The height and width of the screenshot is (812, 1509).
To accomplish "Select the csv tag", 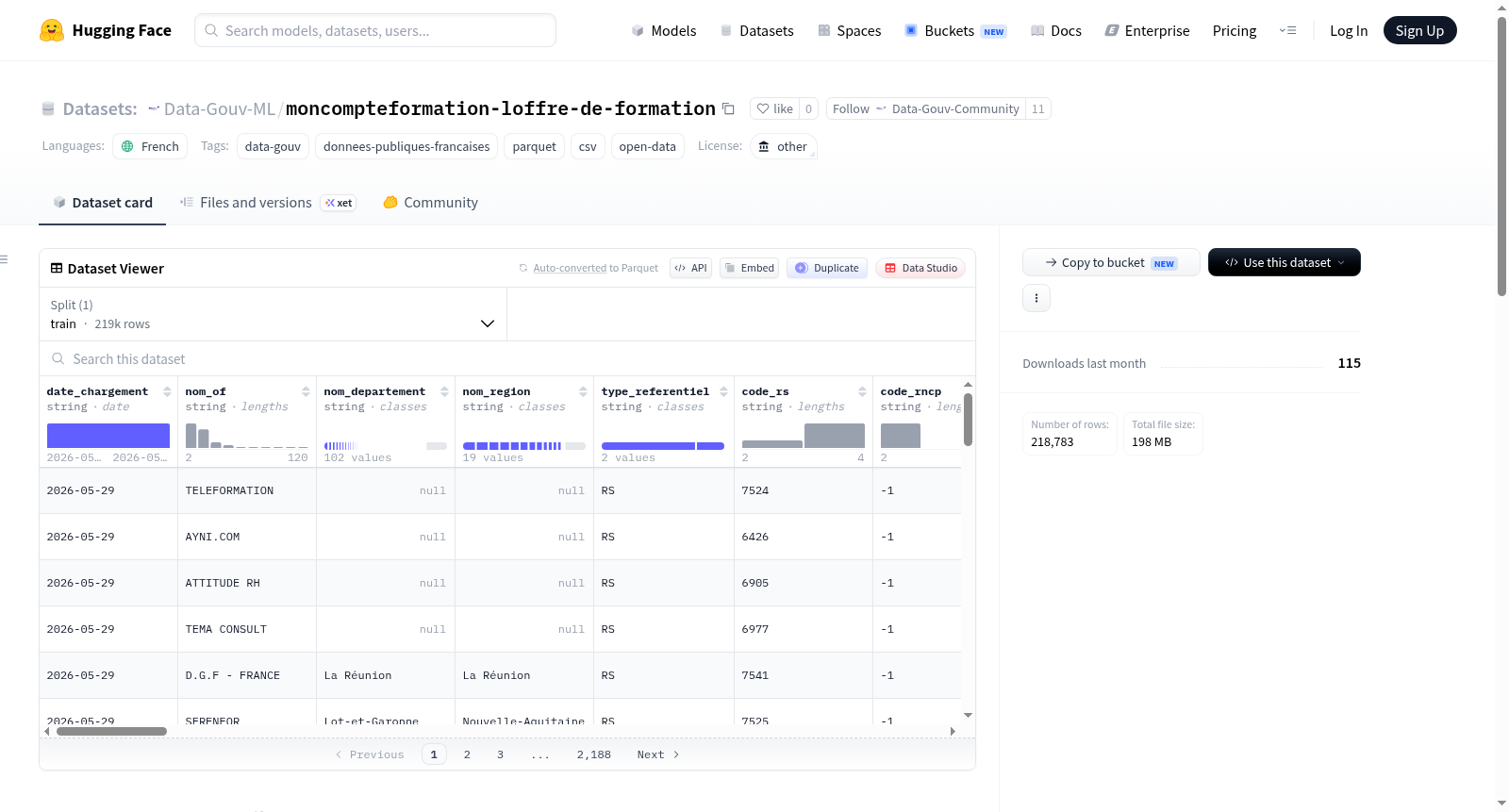I will tap(588, 146).
